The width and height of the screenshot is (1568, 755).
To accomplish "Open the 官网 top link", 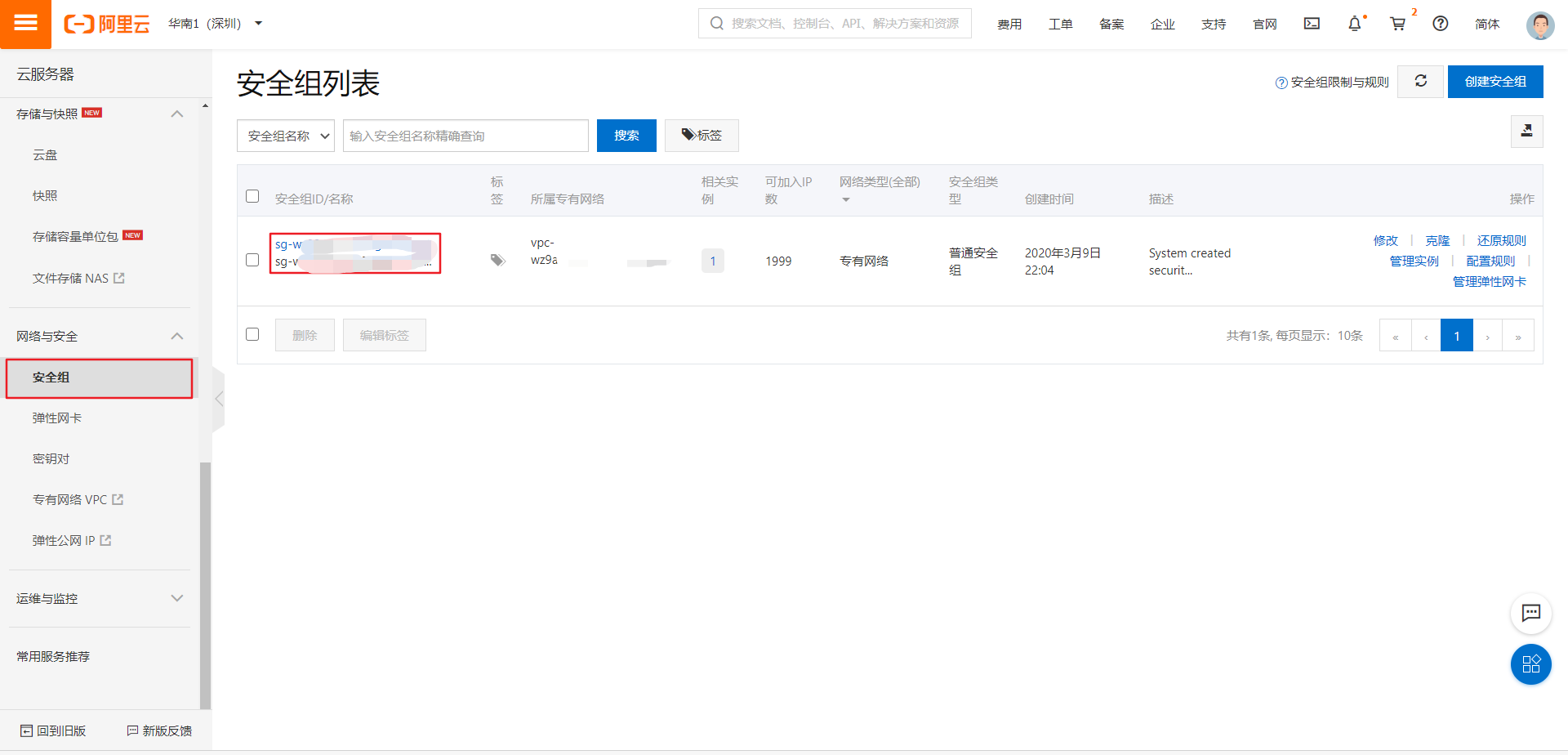I will pos(1264,24).
